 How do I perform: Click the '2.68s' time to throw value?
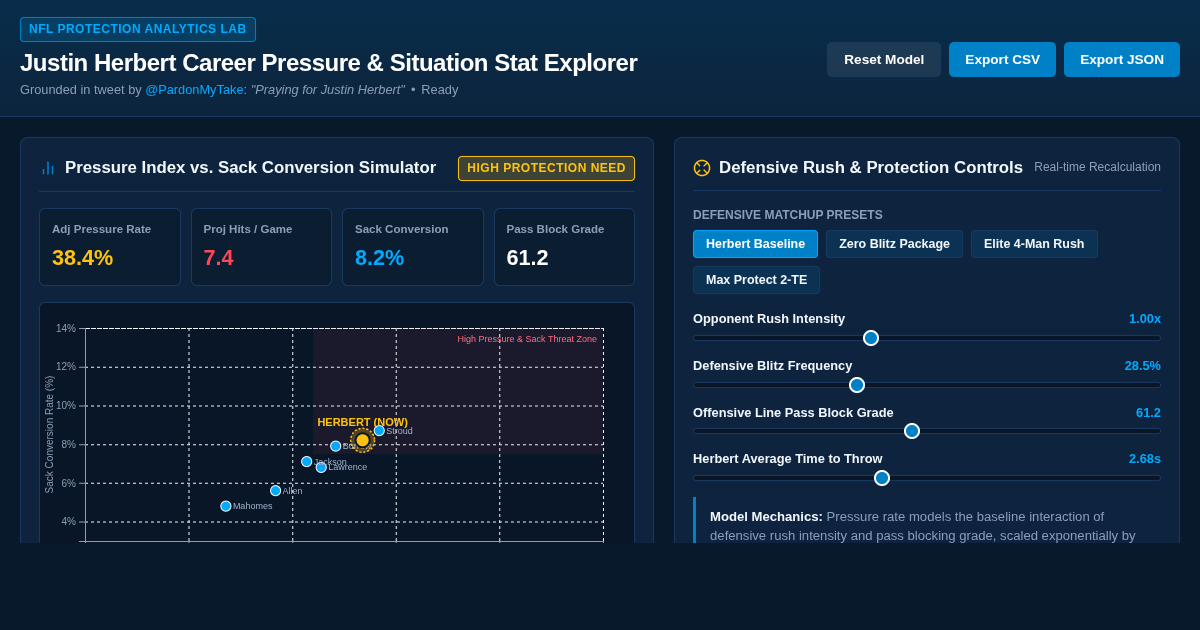pyautogui.click(x=1145, y=458)
